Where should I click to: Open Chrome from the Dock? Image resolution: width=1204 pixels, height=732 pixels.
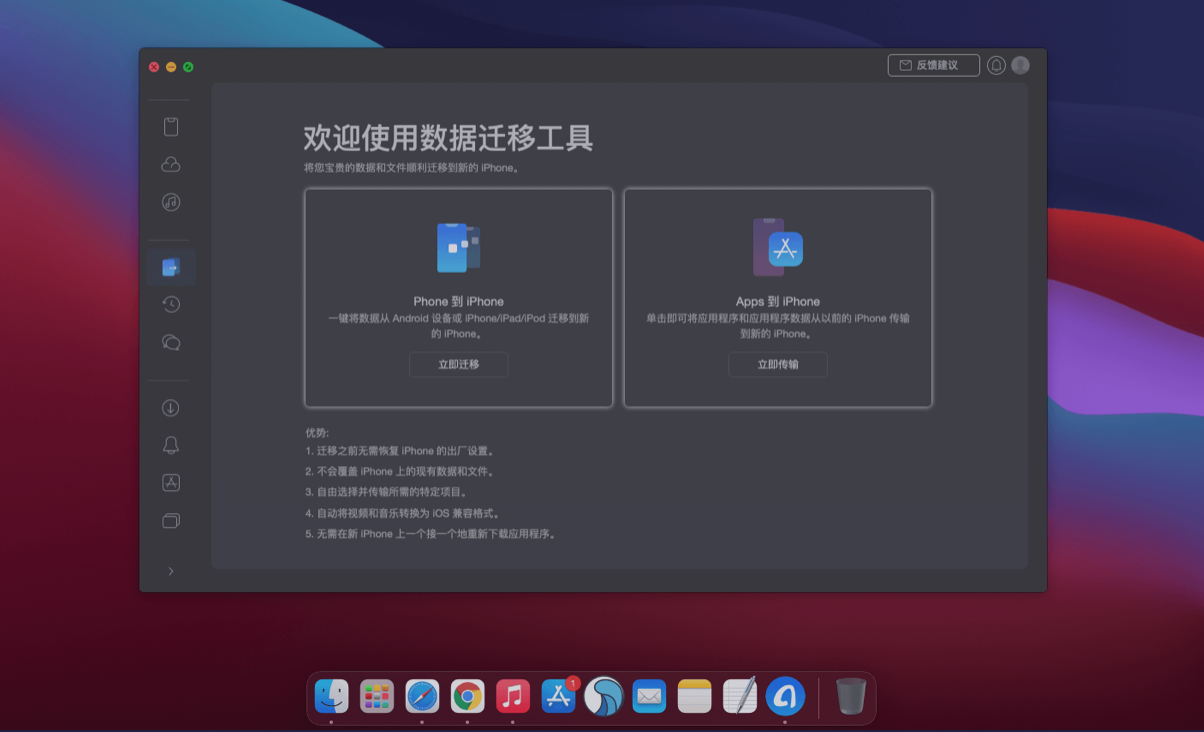click(x=467, y=696)
